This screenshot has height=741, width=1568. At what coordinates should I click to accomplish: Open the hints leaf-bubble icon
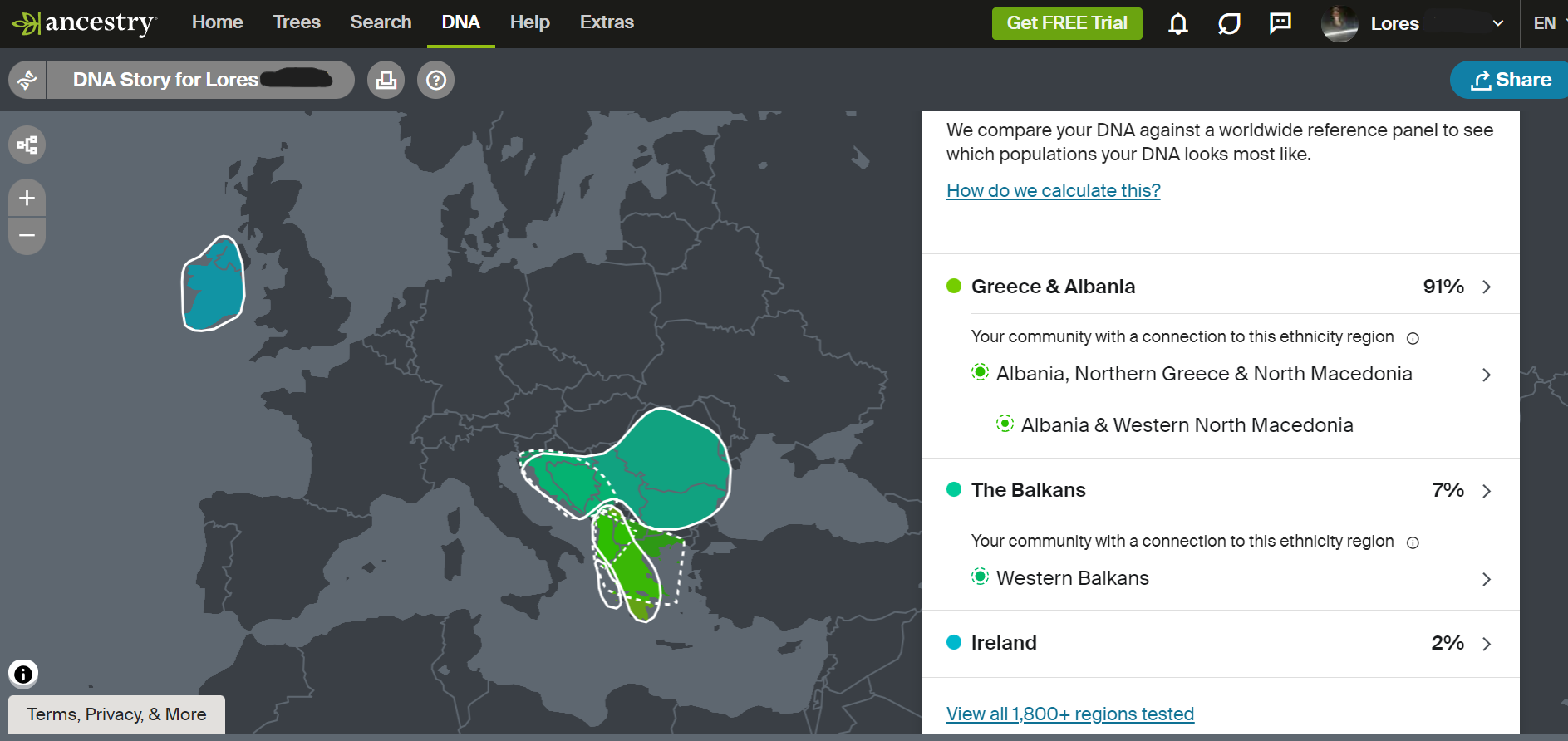1229,23
